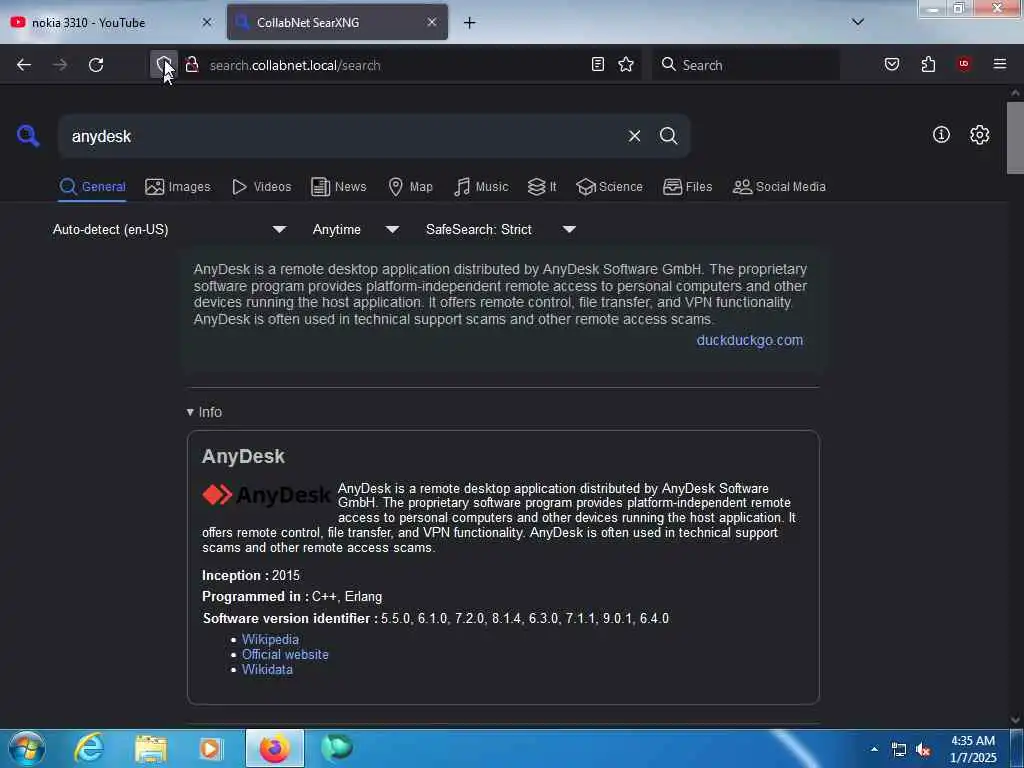Click the network tray icon
This screenshot has height=768, width=1024.
click(899, 750)
